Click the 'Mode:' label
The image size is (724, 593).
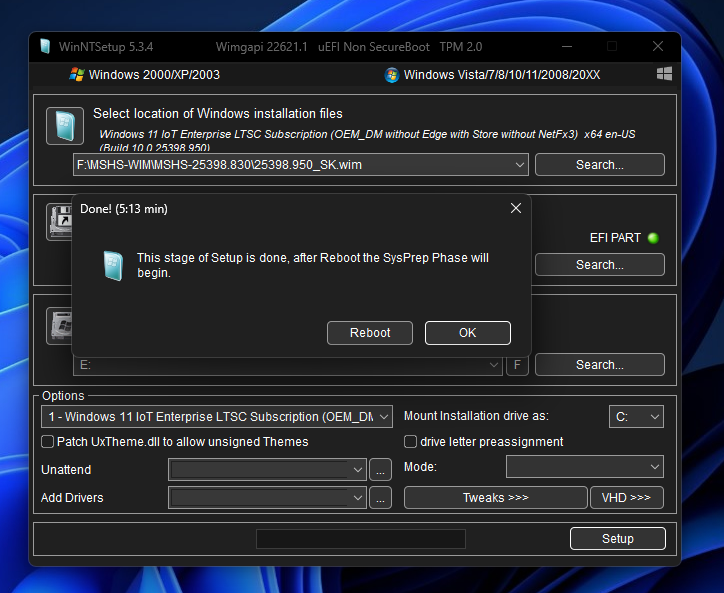click(420, 467)
